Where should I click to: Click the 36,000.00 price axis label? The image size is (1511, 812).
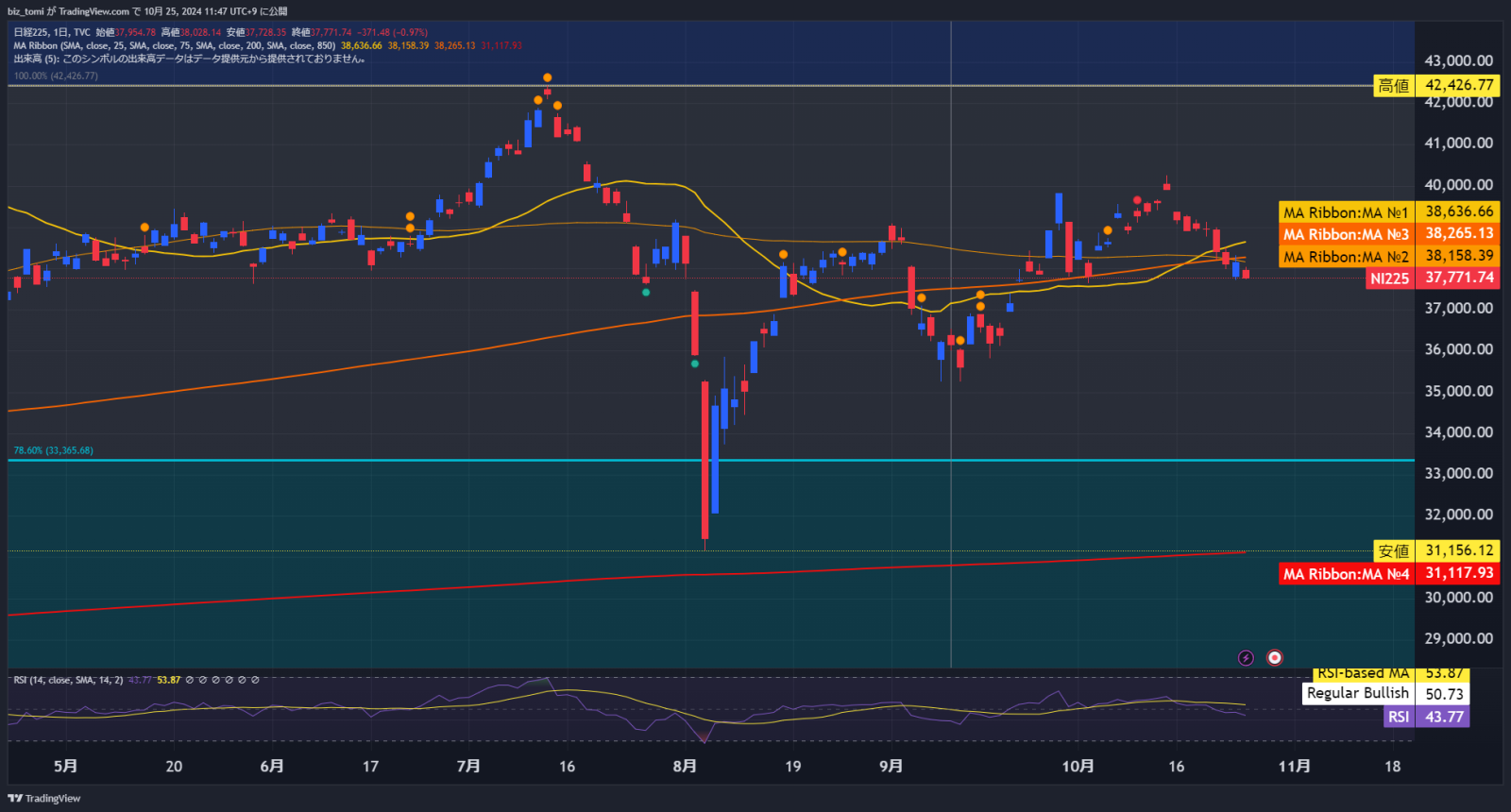[1458, 348]
